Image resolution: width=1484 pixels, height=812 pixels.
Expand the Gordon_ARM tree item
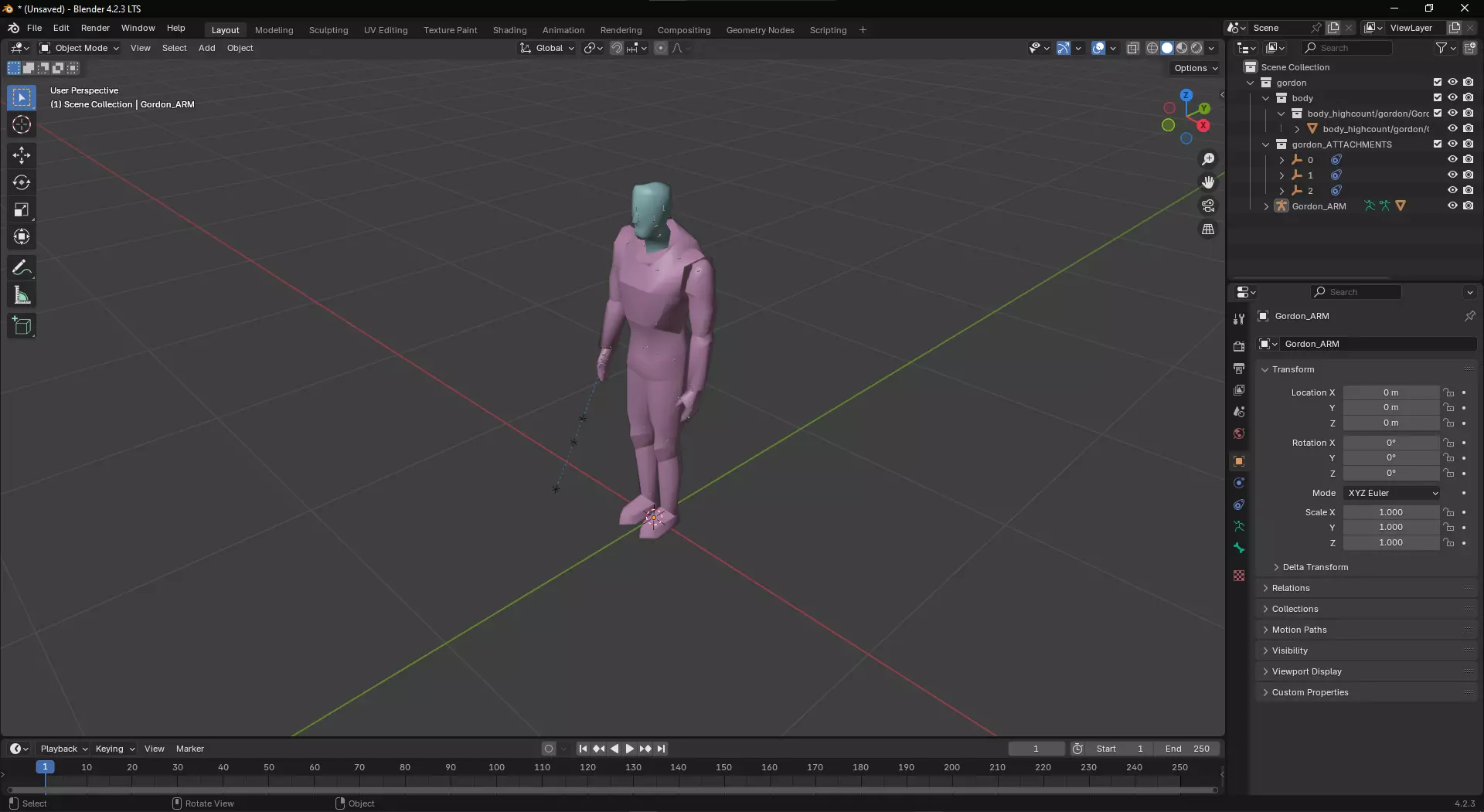(x=1266, y=206)
